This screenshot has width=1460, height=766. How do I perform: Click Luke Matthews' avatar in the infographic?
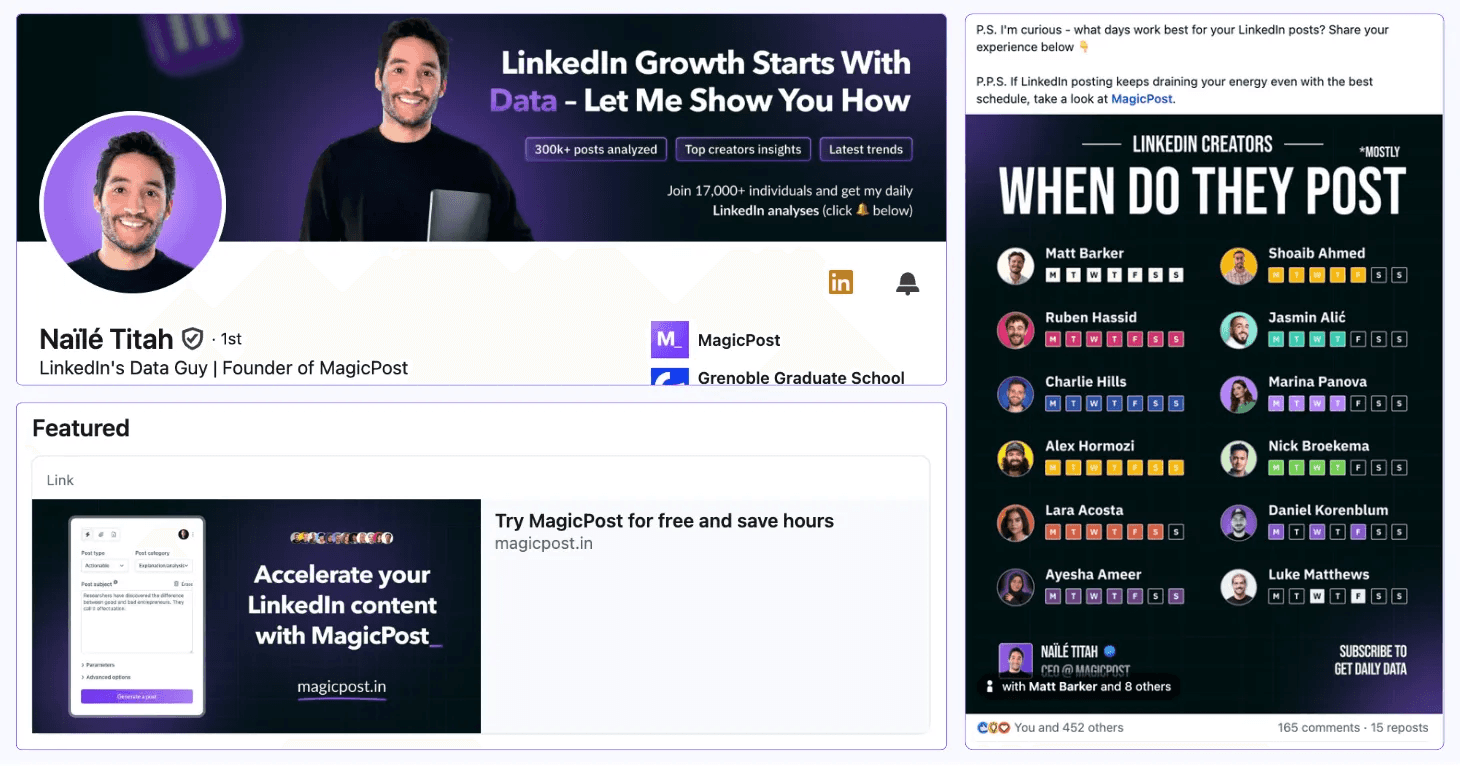click(1238, 587)
